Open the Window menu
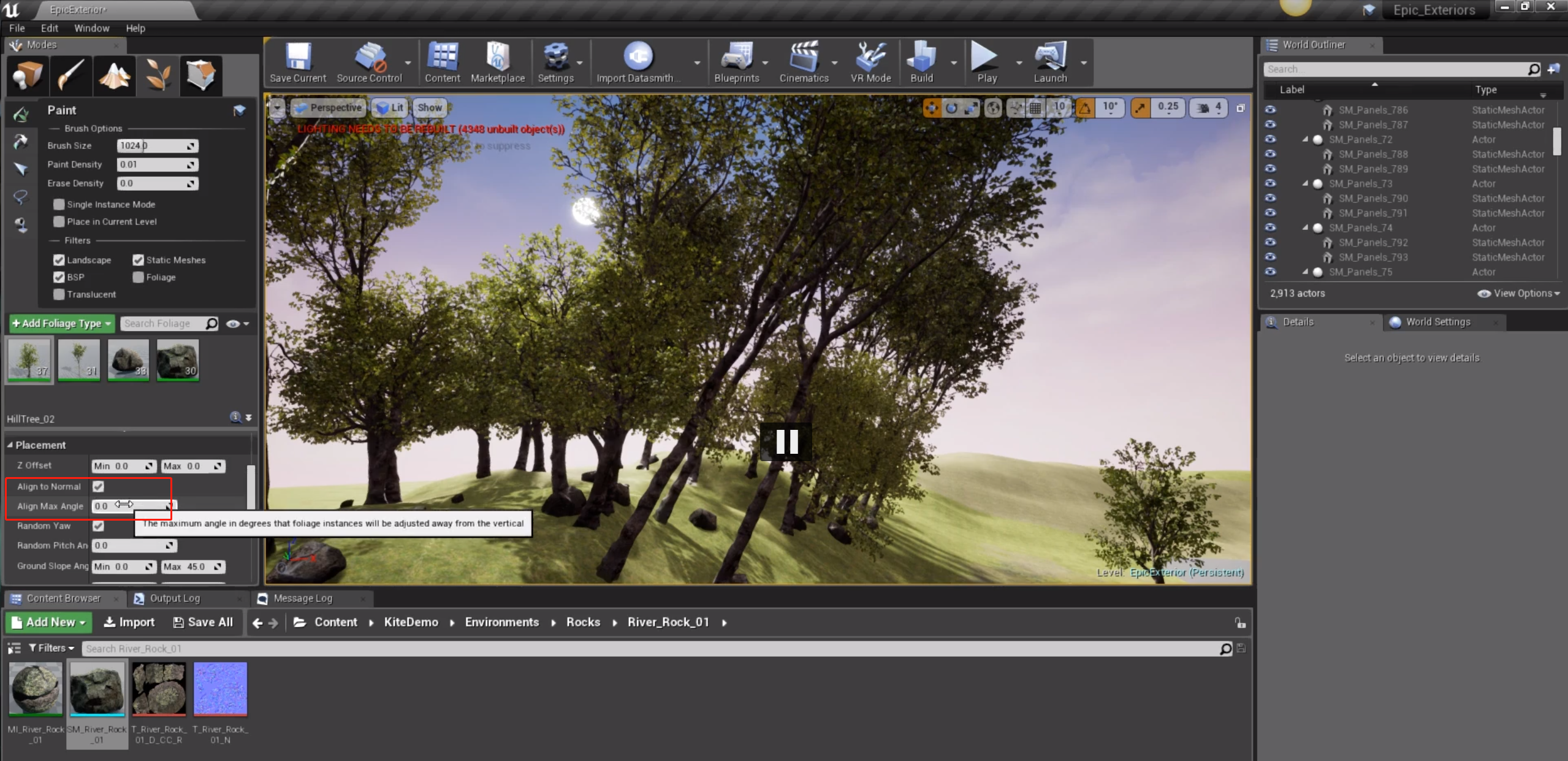Image resolution: width=1568 pixels, height=761 pixels. pyautogui.click(x=92, y=28)
